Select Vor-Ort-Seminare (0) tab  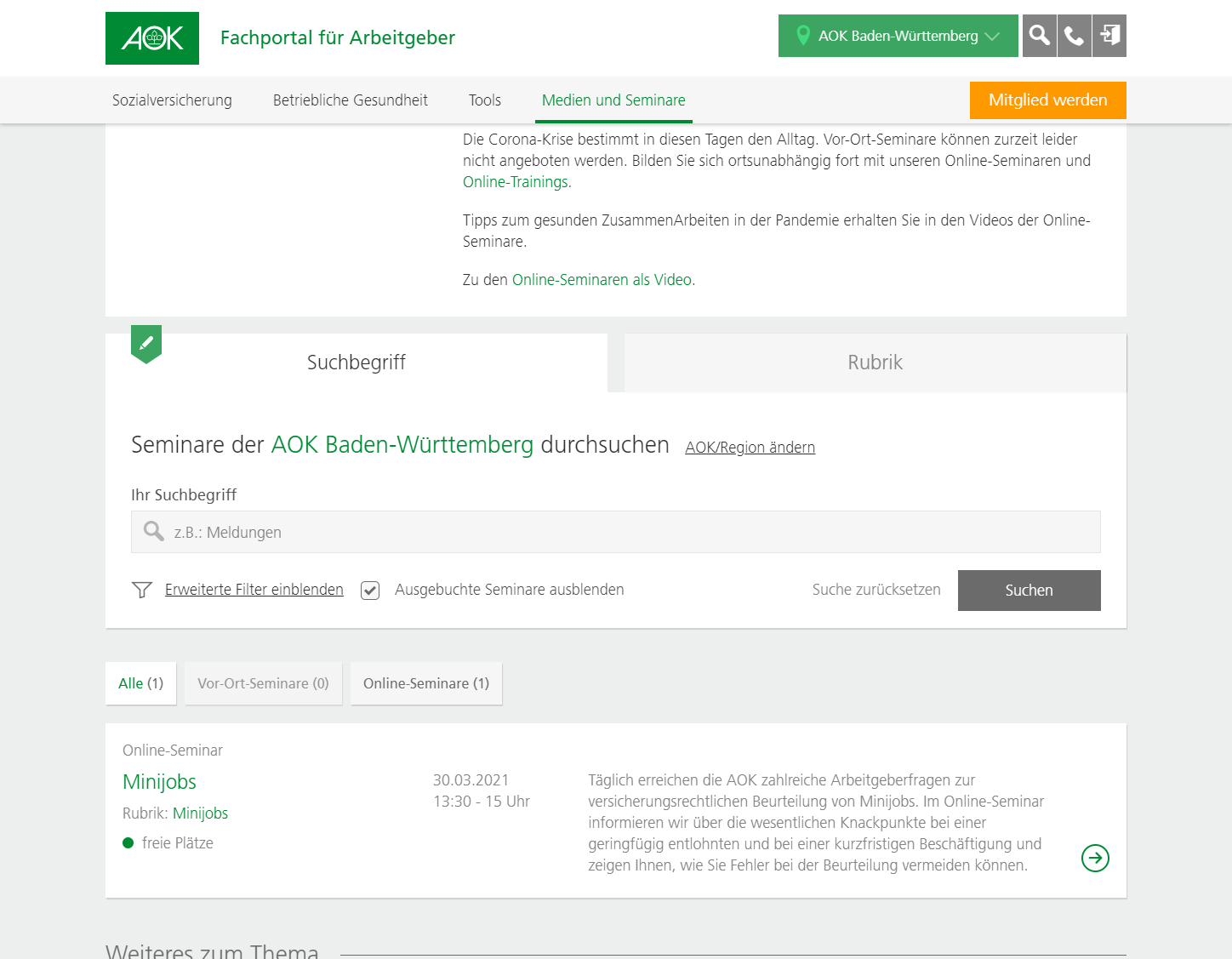tap(264, 683)
